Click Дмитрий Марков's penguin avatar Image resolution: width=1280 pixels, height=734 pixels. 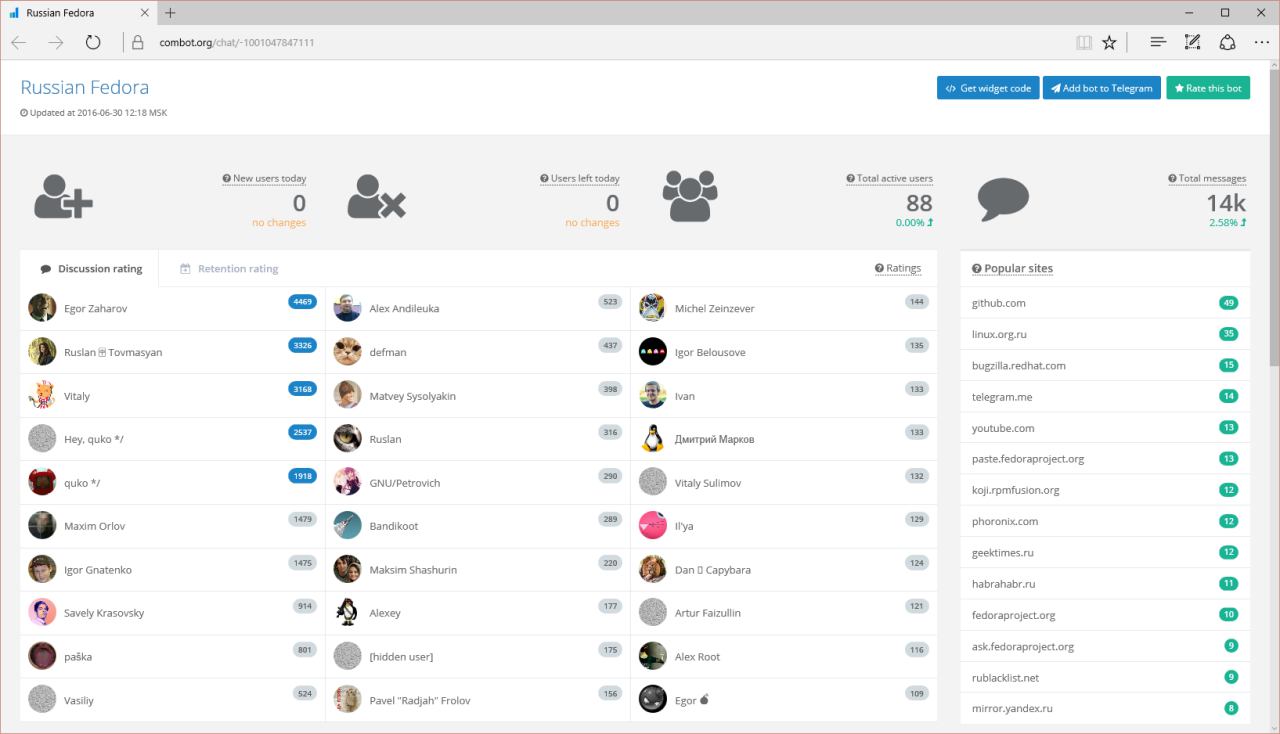point(653,439)
